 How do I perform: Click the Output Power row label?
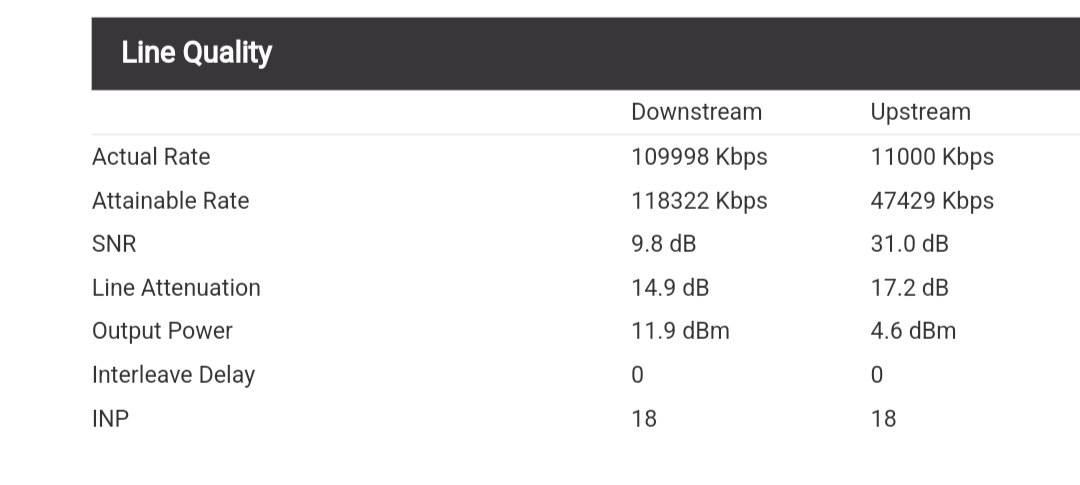click(163, 331)
